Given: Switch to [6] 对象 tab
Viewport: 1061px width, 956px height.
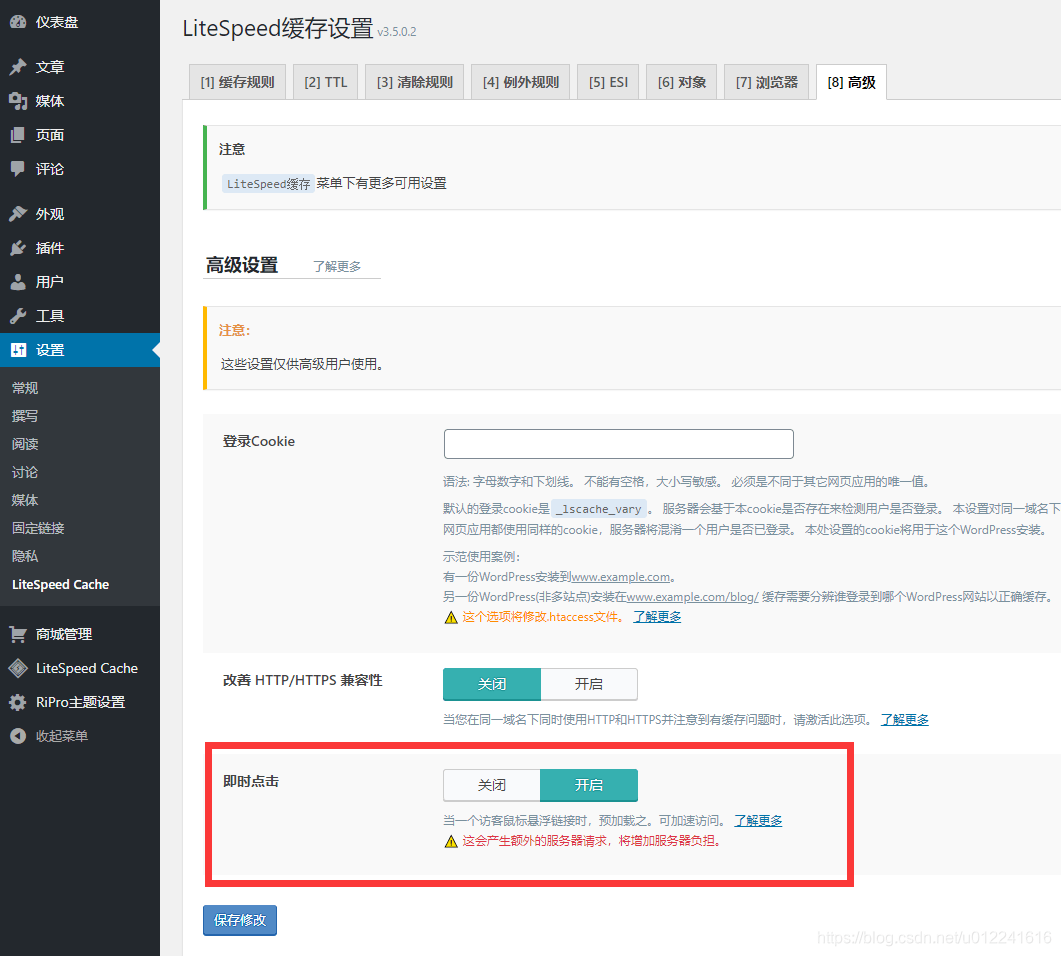Looking at the screenshot, I should 681,82.
